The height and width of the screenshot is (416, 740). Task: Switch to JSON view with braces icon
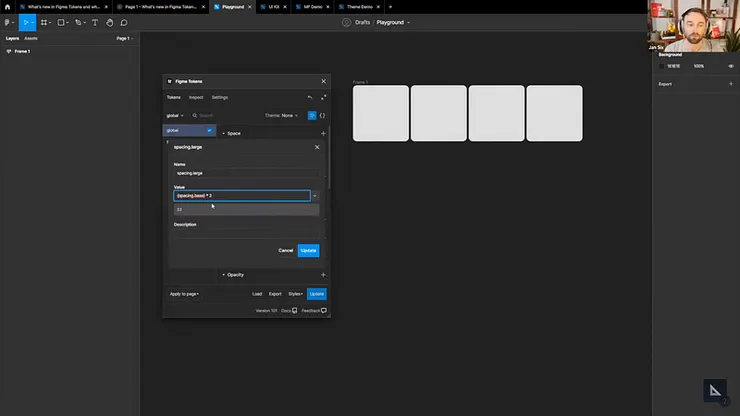pos(322,116)
